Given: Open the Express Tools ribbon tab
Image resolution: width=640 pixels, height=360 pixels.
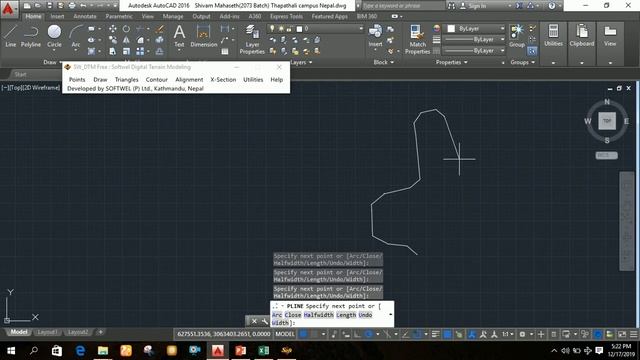Looking at the screenshot, I should point(286,16).
